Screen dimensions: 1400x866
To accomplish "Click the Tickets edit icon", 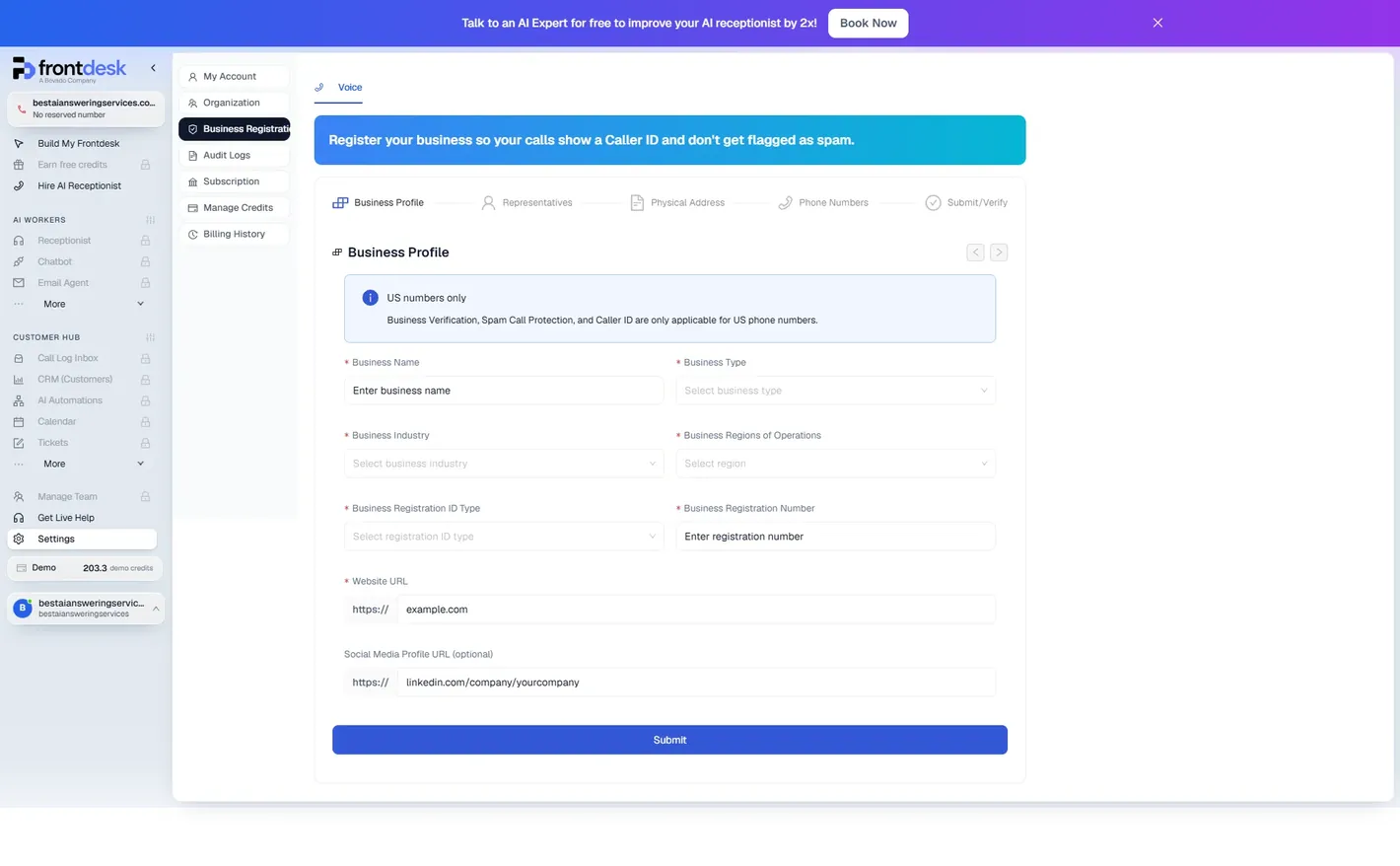I will pyautogui.click(x=19, y=443).
